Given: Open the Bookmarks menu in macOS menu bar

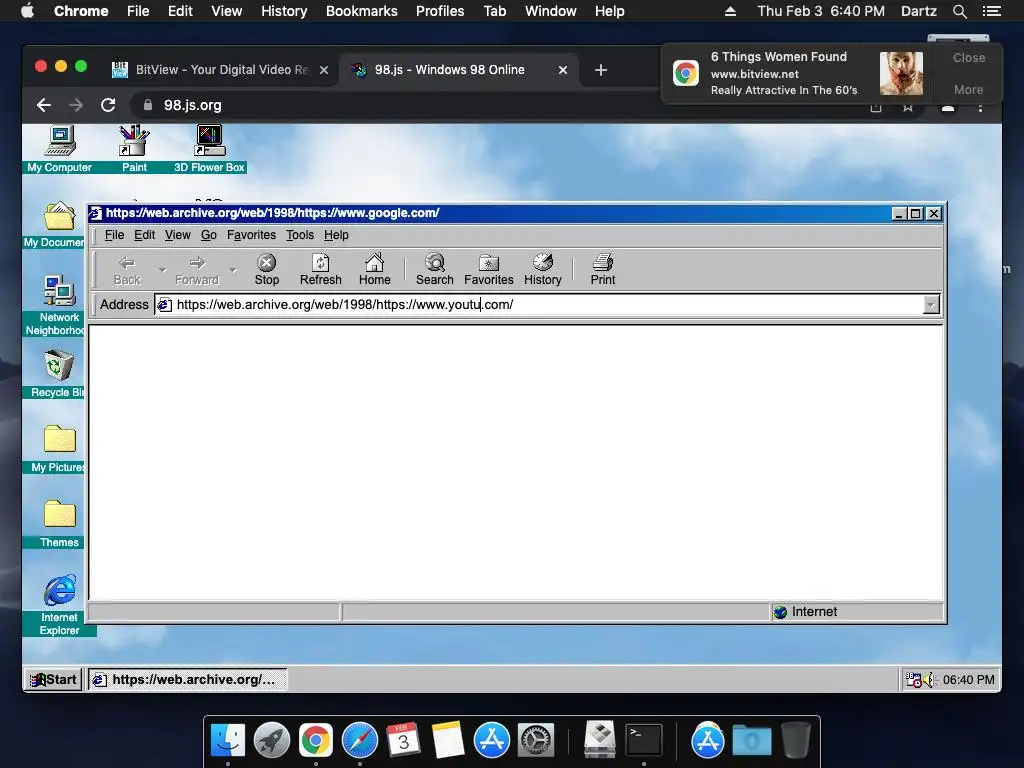Looking at the screenshot, I should click(x=361, y=11).
